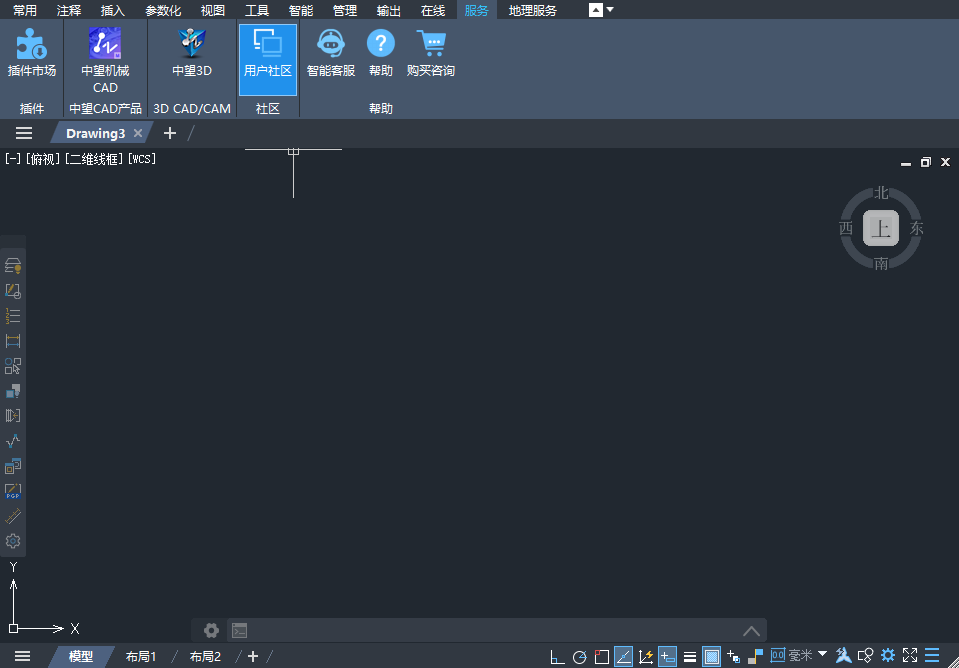
Task: Click the annotation scale compass icon in status bar
Action: click(x=843, y=656)
